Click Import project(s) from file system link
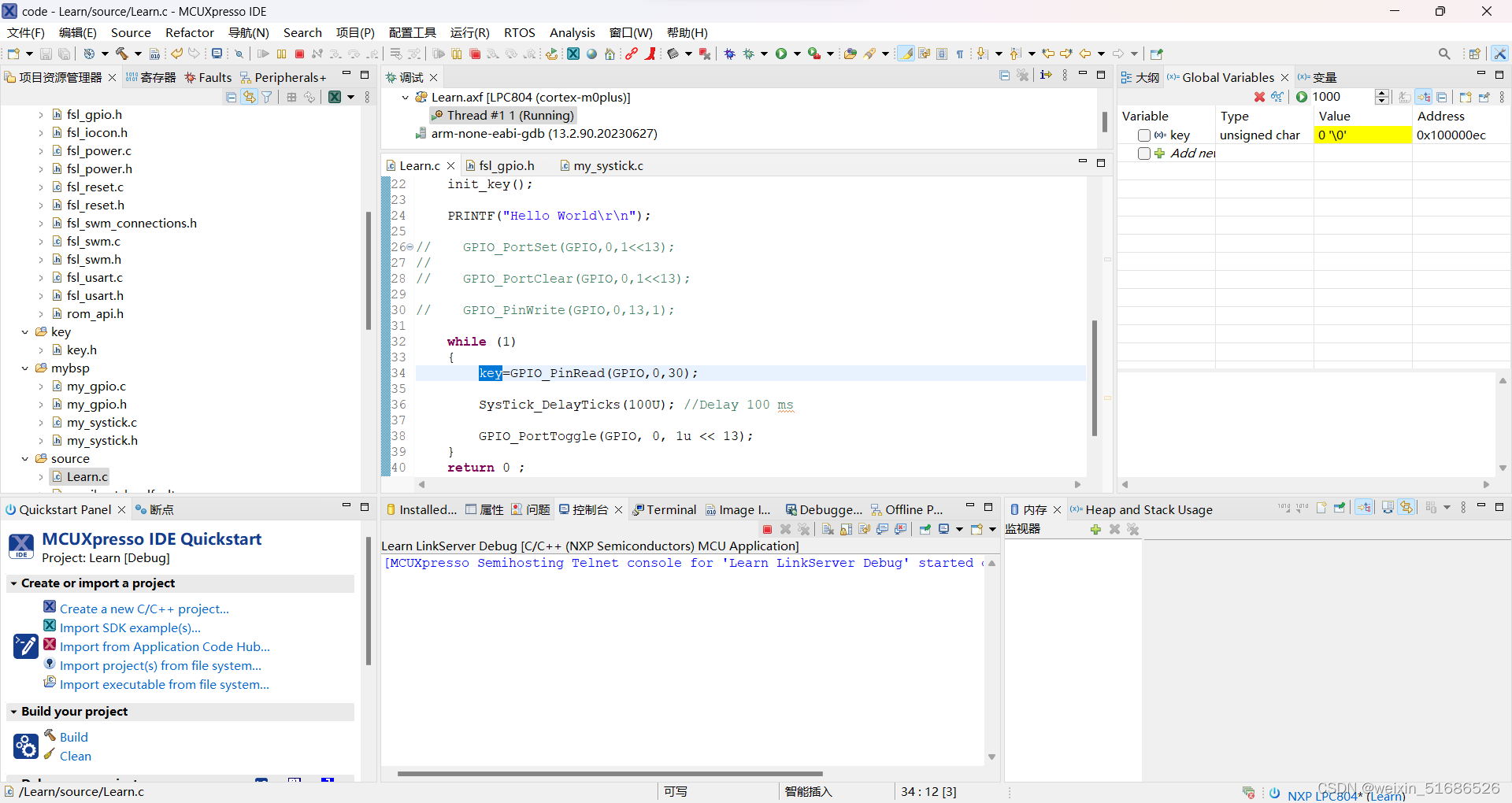This screenshot has width=1512, height=803. [161, 665]
